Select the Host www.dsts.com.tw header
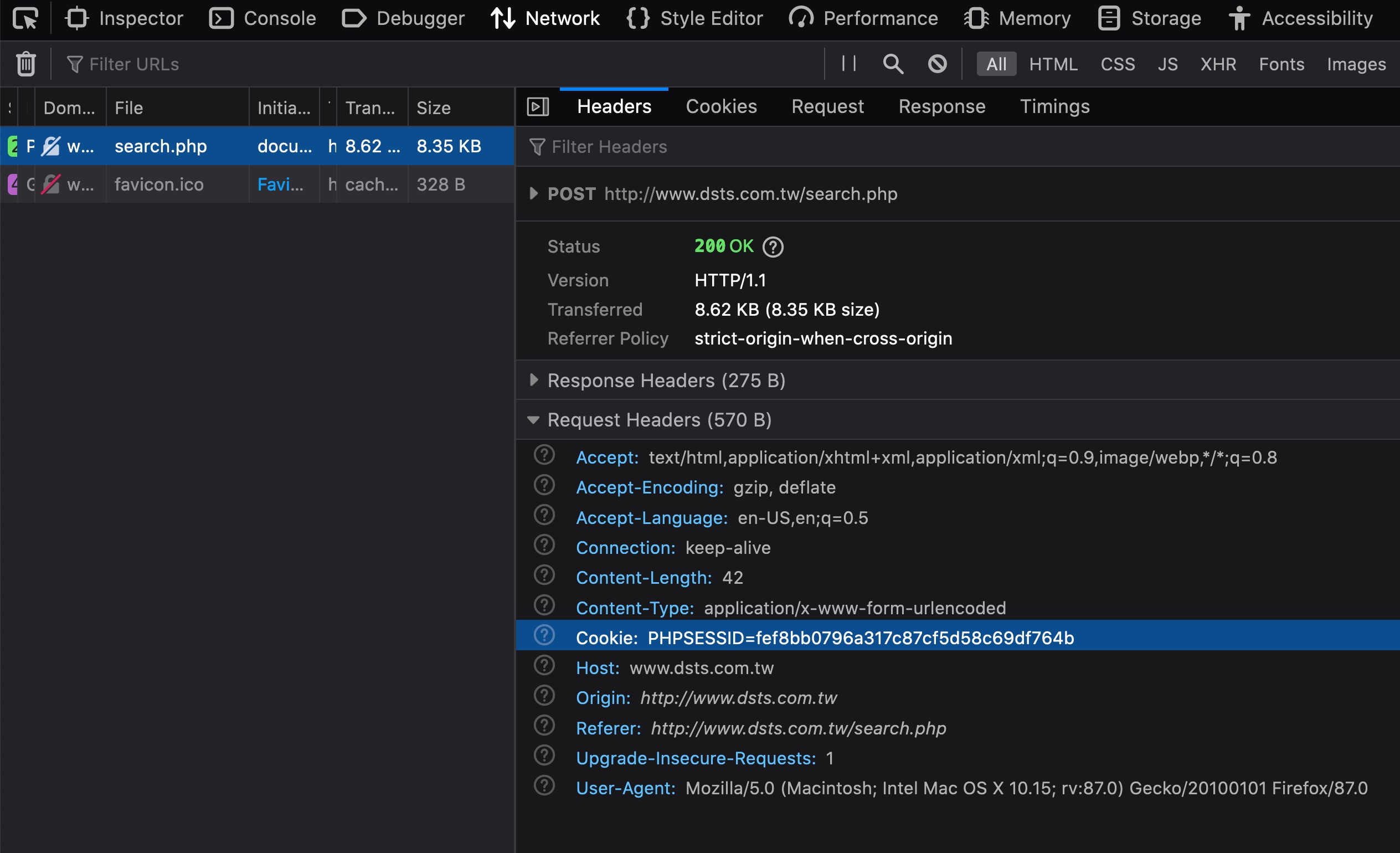 pyautogui.click(x=675, y=668)
